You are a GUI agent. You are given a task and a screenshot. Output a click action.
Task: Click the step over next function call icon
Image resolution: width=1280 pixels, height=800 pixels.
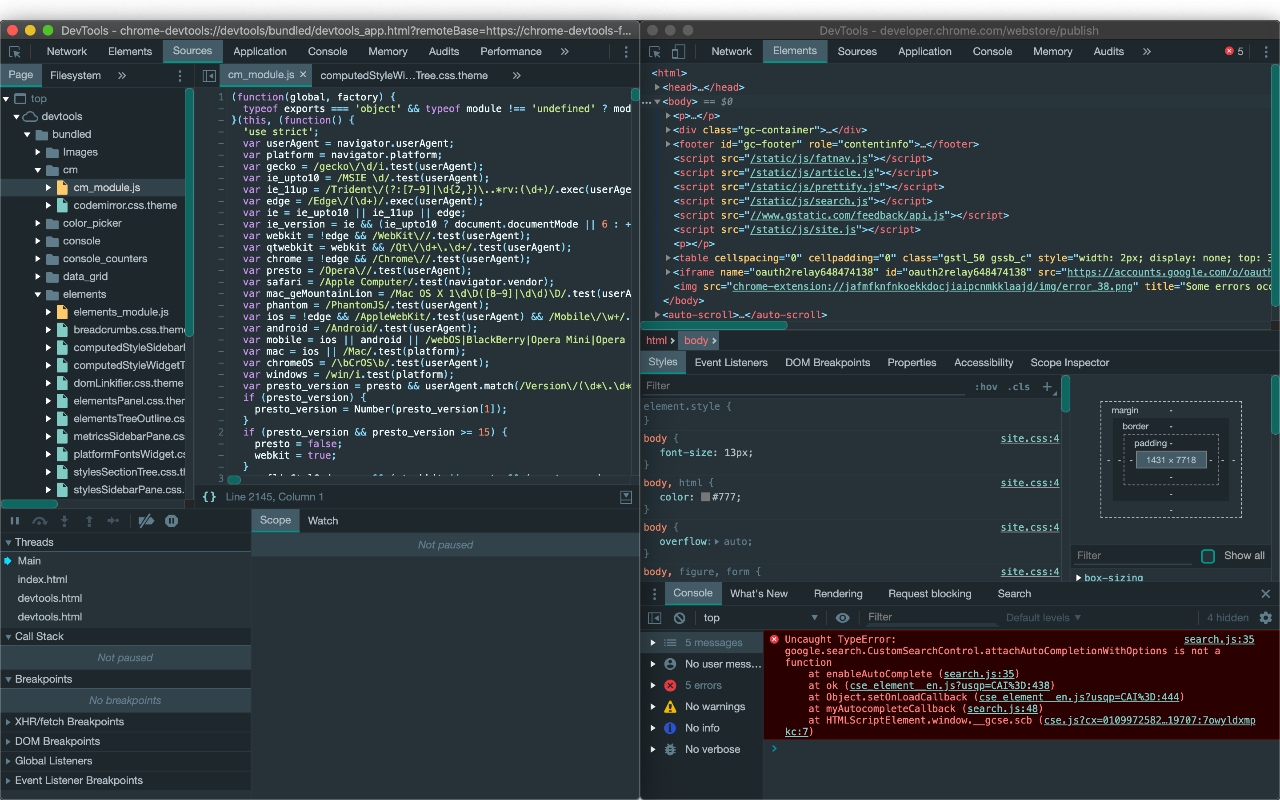coord(38,520)
